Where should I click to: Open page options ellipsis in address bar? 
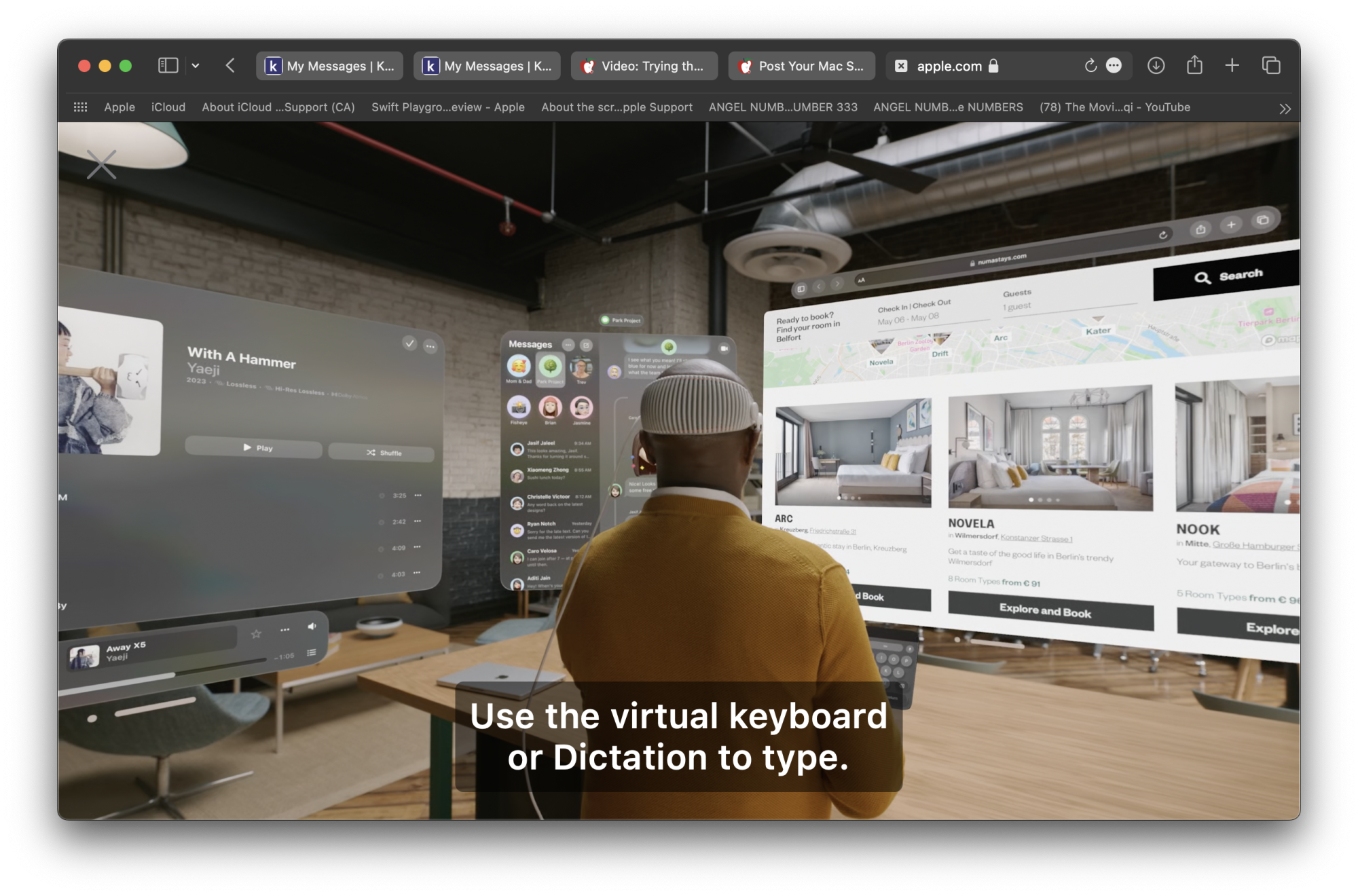1114,66
